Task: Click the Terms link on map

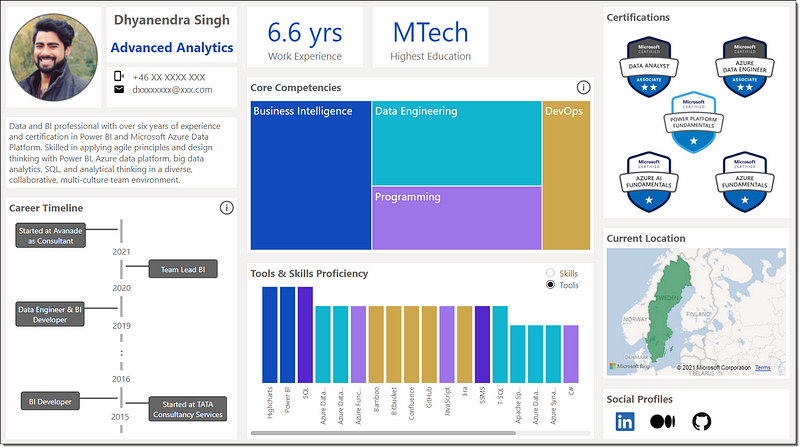Action: coord(763,368)
